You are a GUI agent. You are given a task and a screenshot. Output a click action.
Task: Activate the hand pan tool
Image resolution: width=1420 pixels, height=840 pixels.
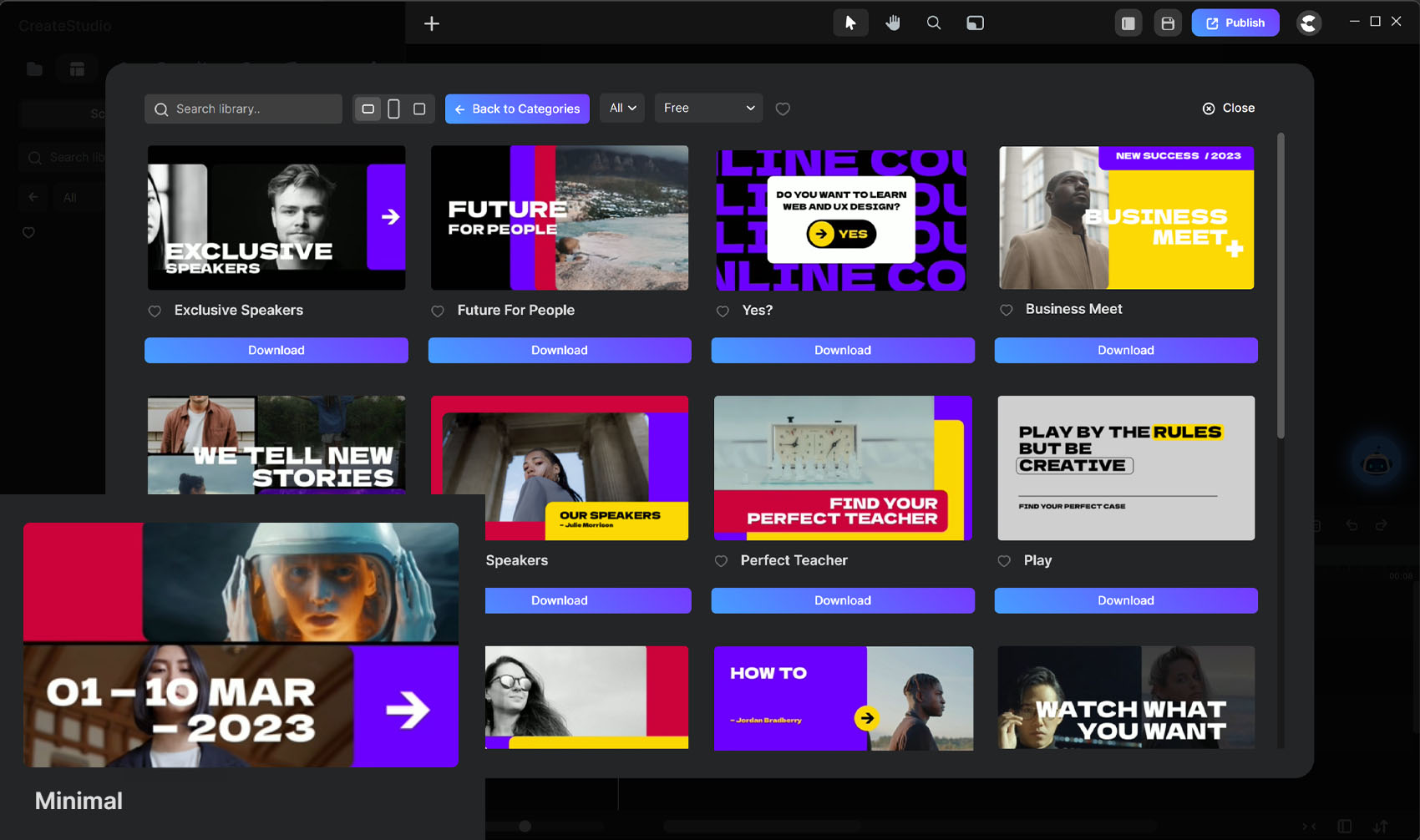[x=893, y=23]
